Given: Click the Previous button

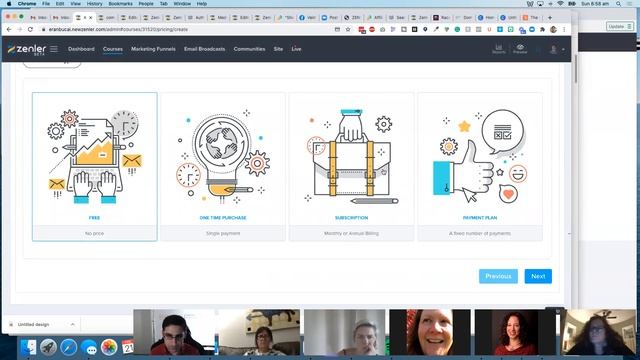Looking at the screenshot, I should (498, 276).
